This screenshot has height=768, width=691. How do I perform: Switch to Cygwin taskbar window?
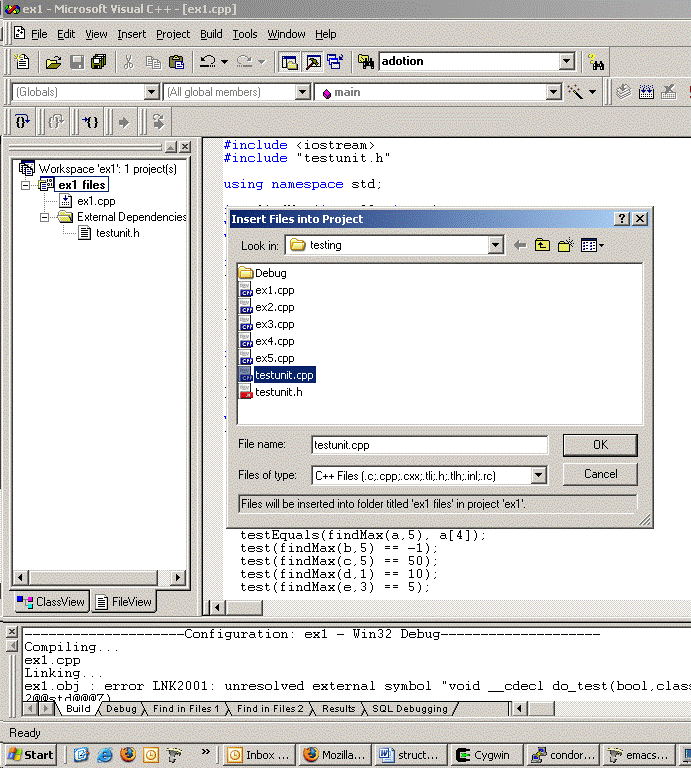(x=485, y=755)
